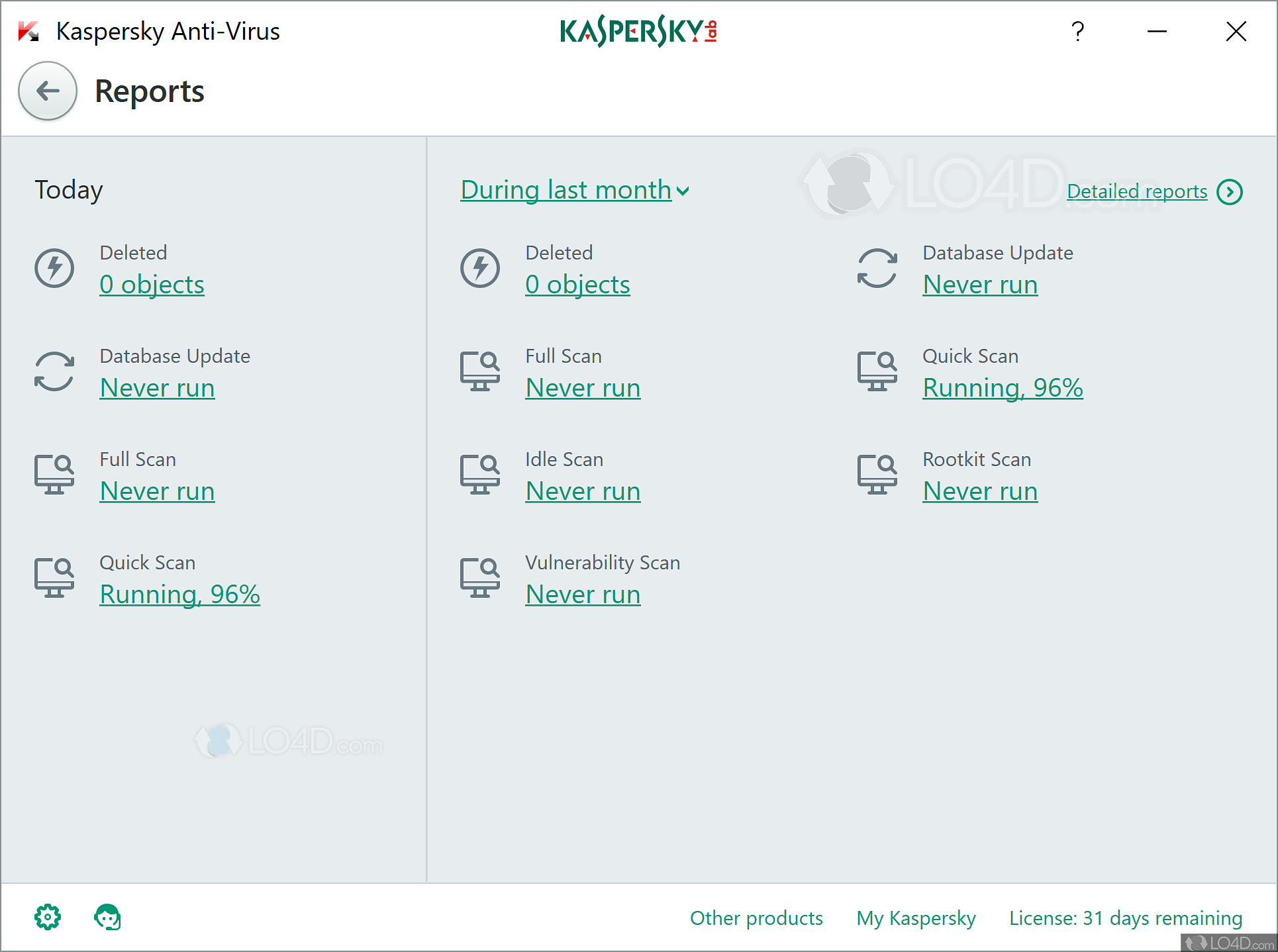The width and height of the screenshot is (1278, 952).
Task: Click the Database Update refresh icon under Today
Action: pyautogui.click(x=55, y=371)
